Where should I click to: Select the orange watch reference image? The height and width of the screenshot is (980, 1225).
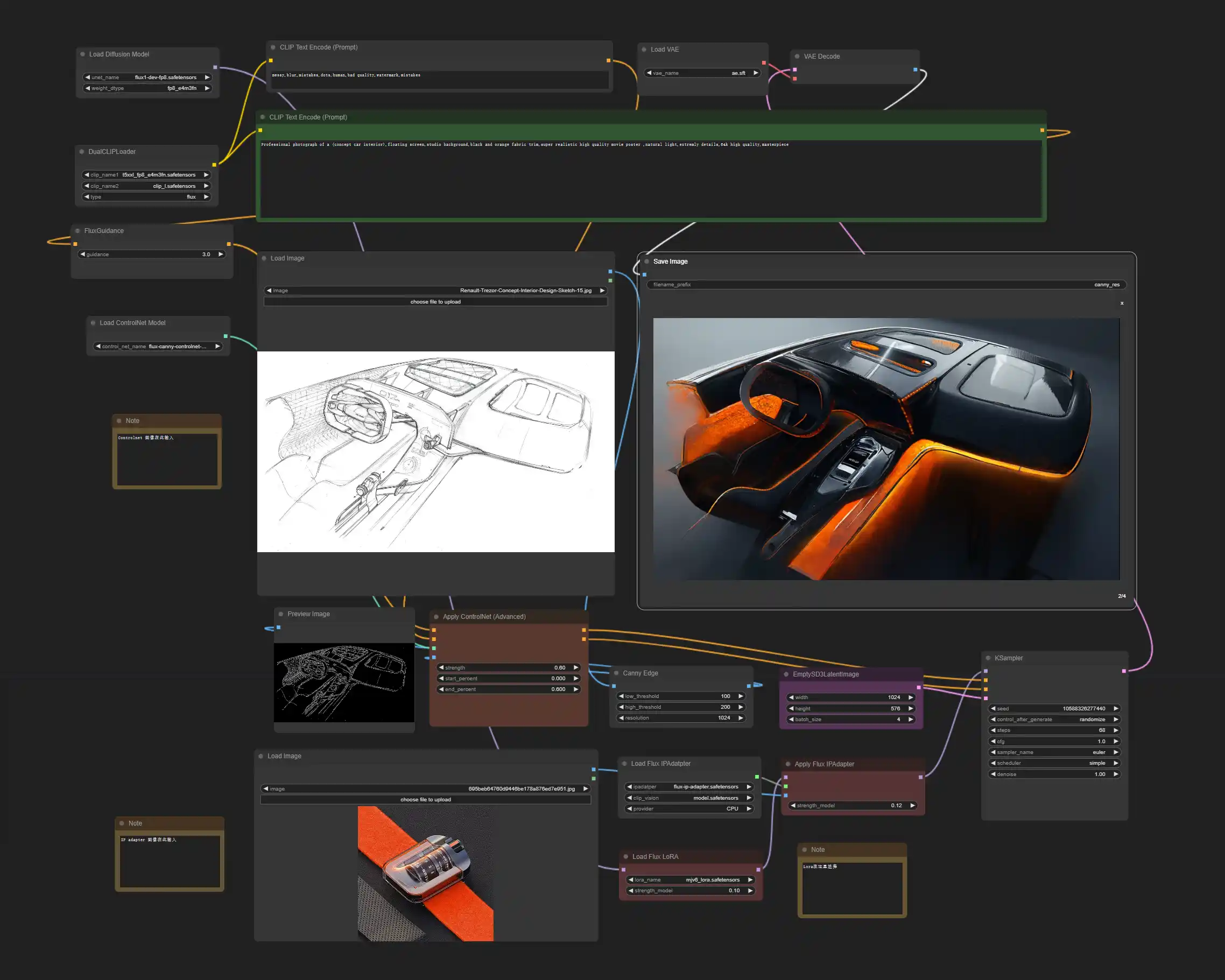point(426,873)
